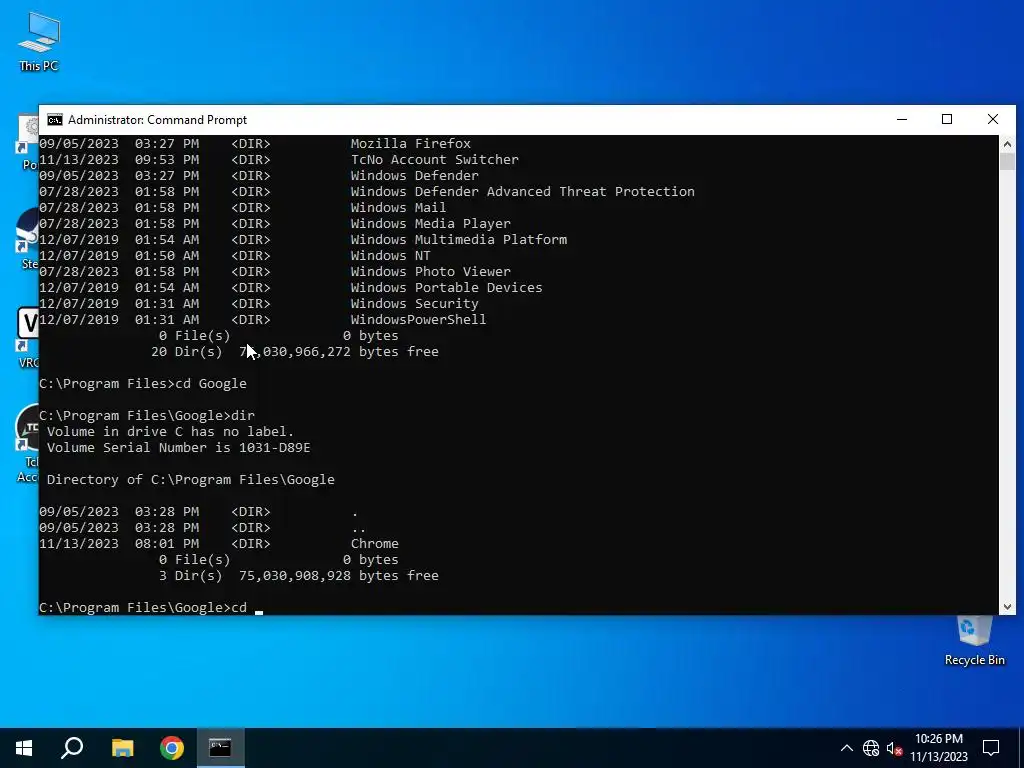Open the Action Center notifications icon

(991, 748)
